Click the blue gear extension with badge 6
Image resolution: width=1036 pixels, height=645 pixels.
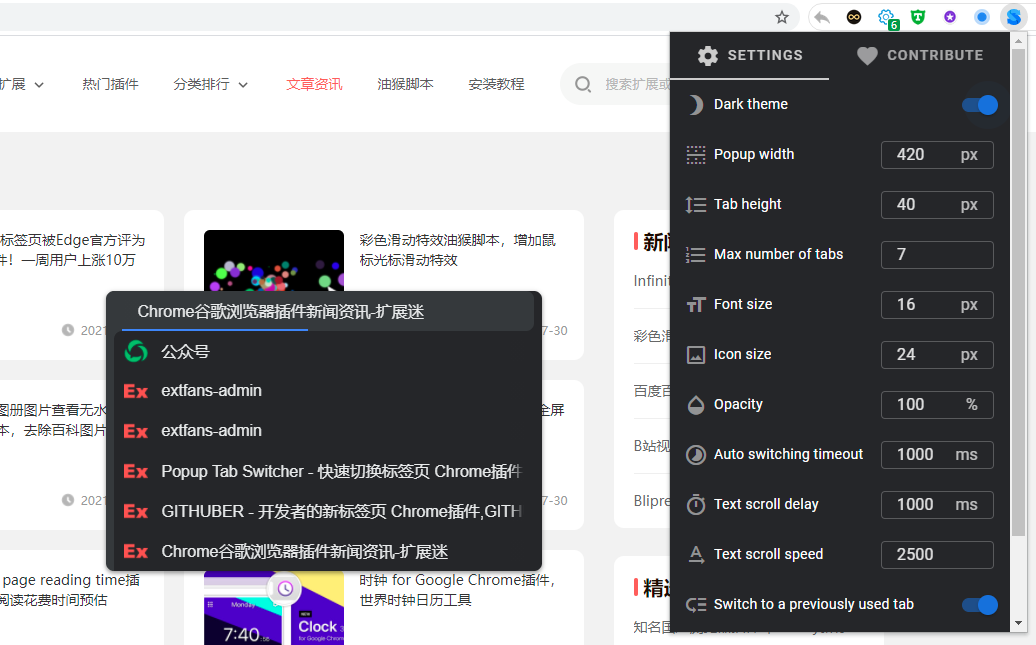(x=886, y=17)
